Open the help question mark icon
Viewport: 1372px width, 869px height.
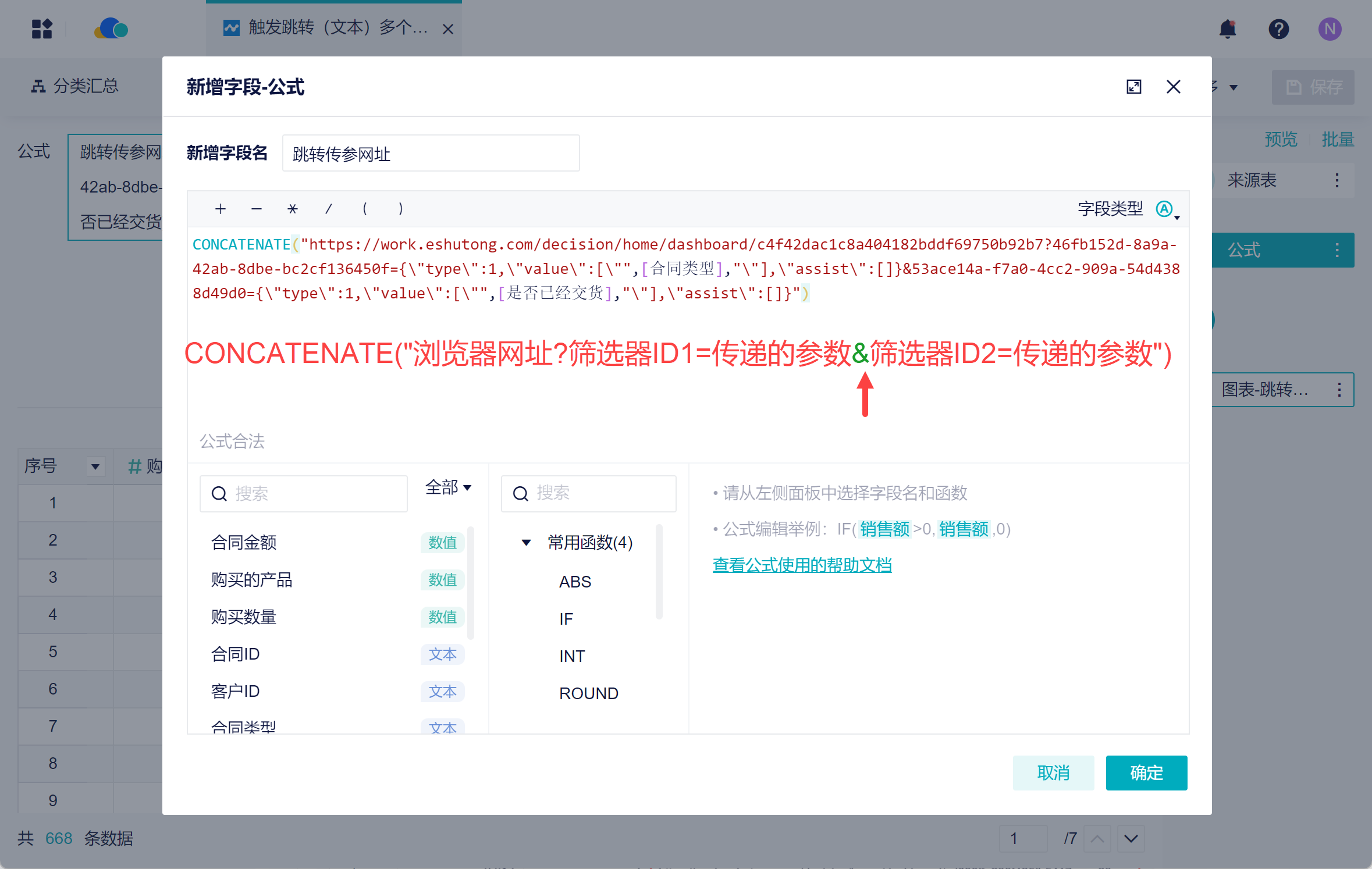[1278, 29]
